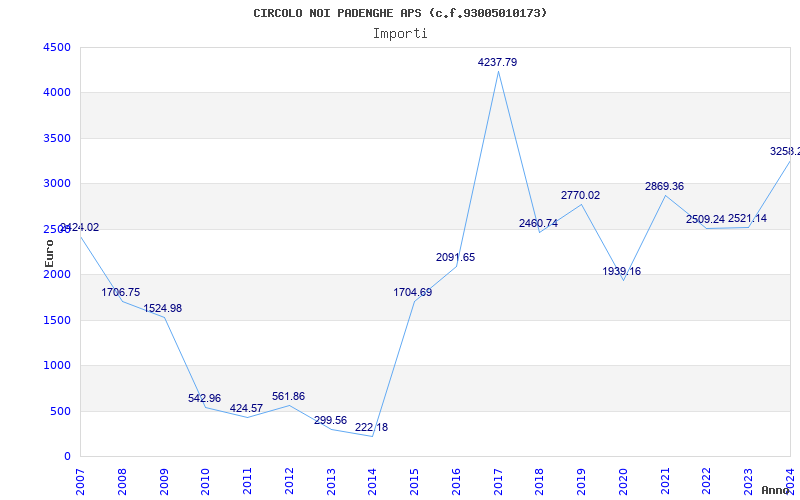Screen dimensions: 800x500
Task: Click the 4500 y-axis tick label
Action: [57, 47]
